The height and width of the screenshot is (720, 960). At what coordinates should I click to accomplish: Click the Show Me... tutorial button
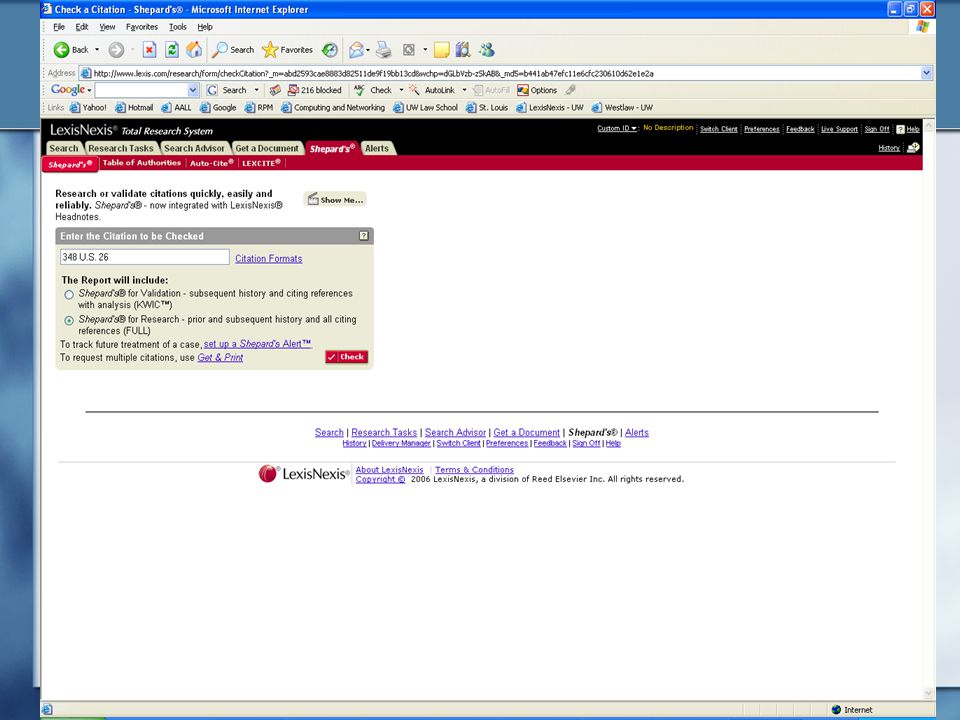tap(335, 200)
